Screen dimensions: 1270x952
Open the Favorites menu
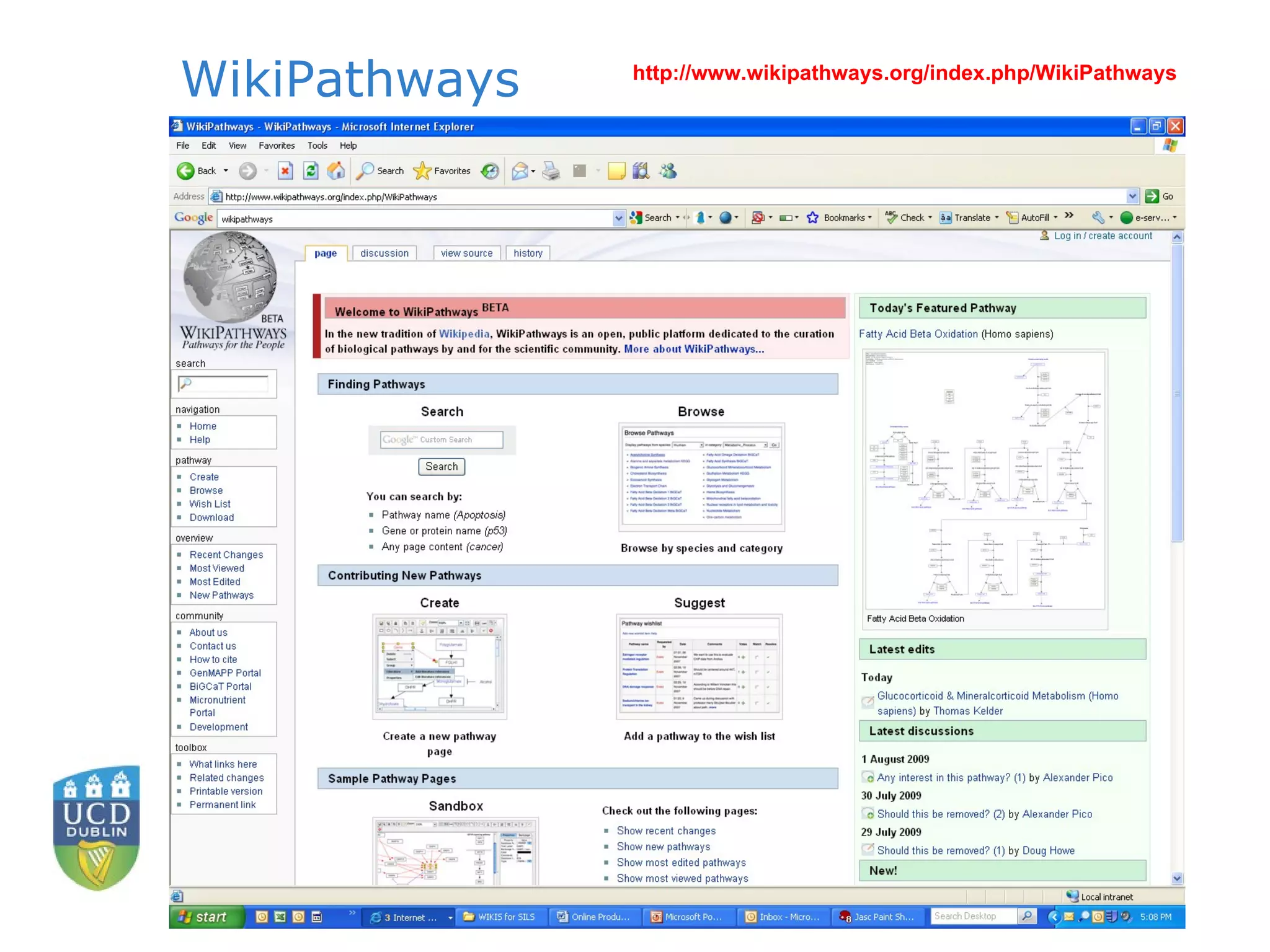click(277, 146)
